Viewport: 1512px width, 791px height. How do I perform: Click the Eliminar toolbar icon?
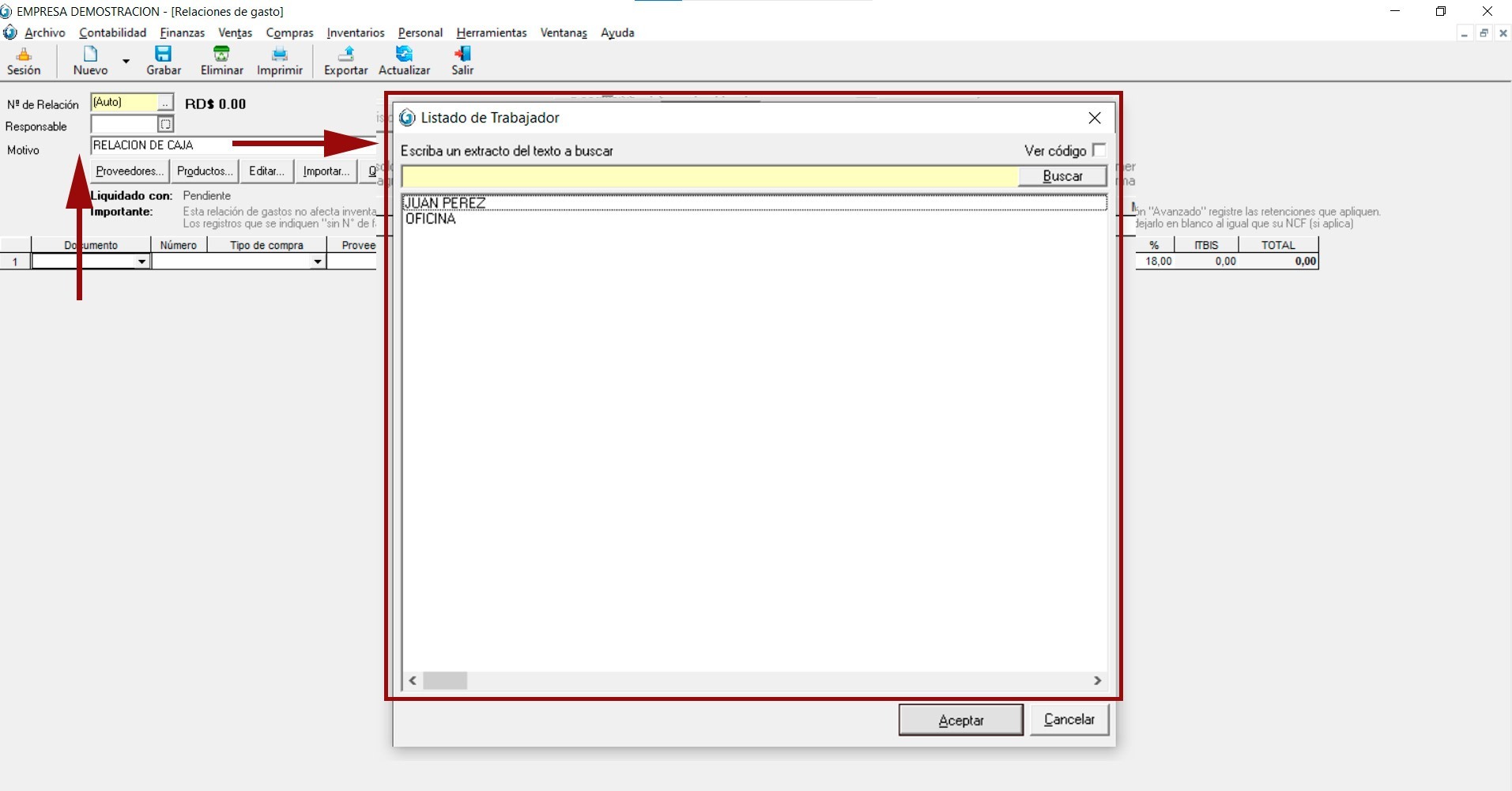click(221, 55)
